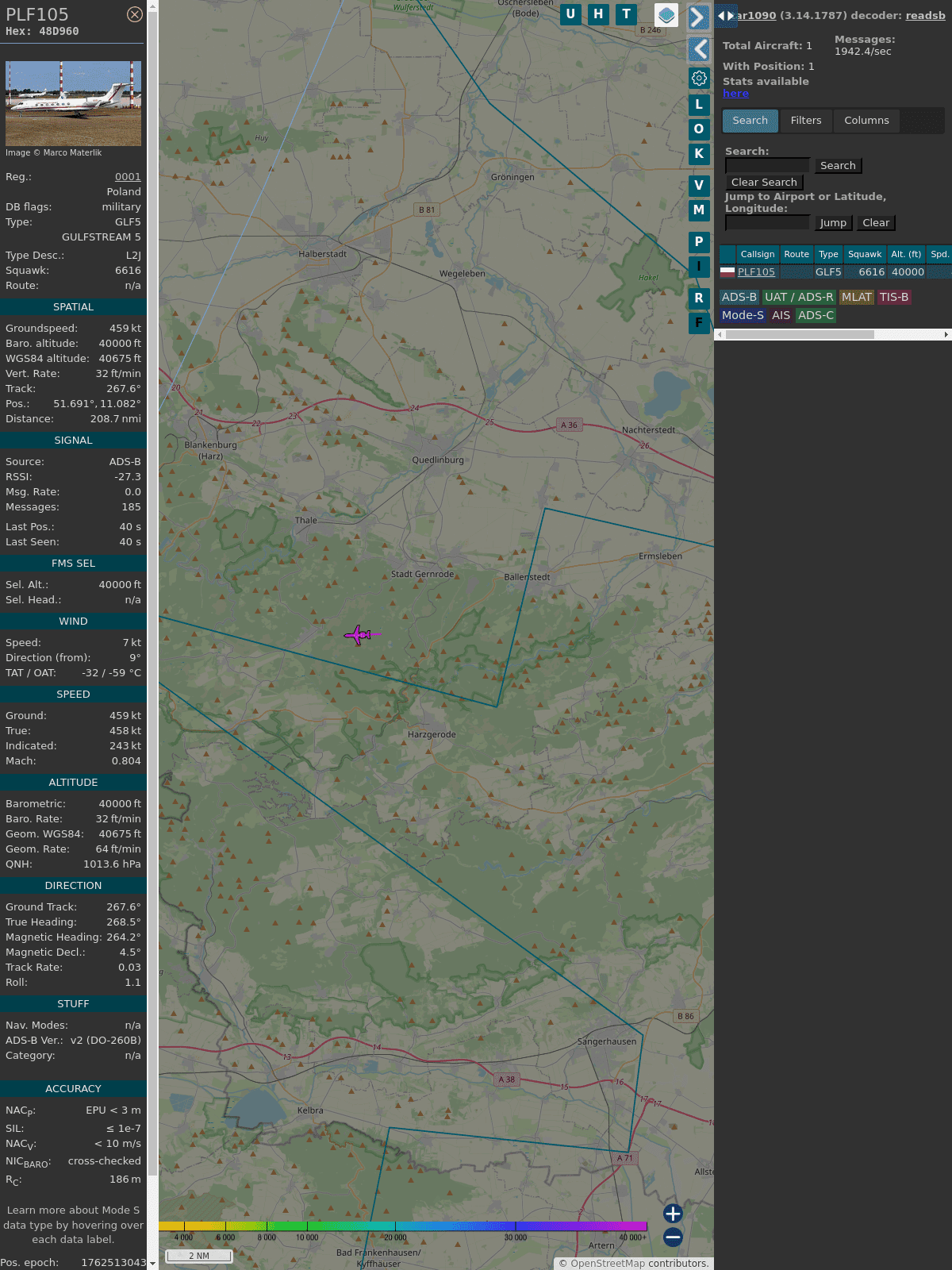Screen dimensions: 952x1270
Task: Select the magenta aircraft icon on map
Action: pyautogui.click(x=359, y=634)
